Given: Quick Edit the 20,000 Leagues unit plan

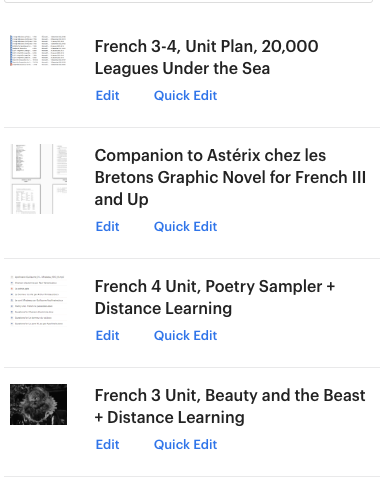Looking at the screenshot, I should pyautogui.click(x=185, y=96).
